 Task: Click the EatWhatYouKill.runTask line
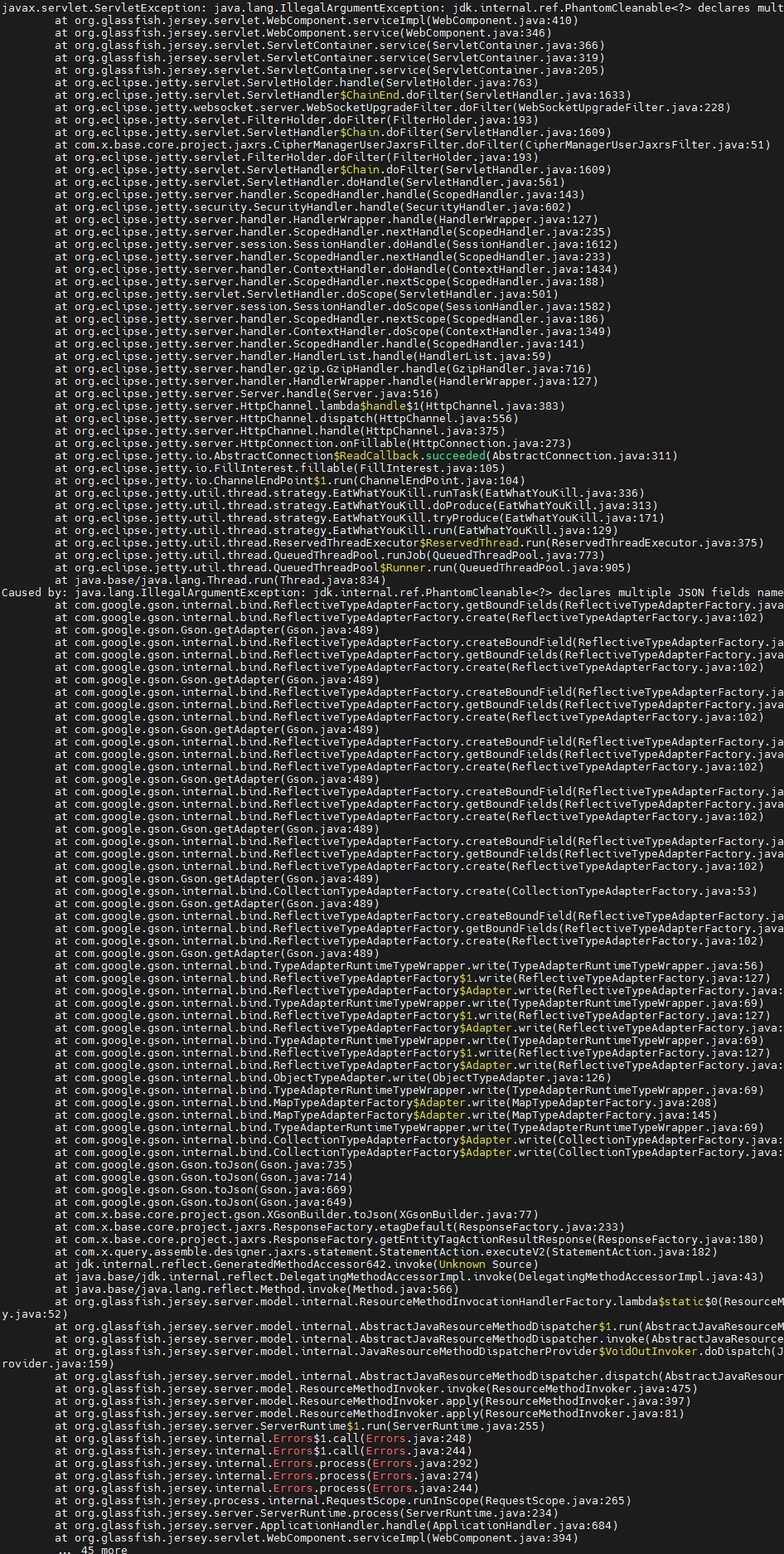(x=350, y=493)
